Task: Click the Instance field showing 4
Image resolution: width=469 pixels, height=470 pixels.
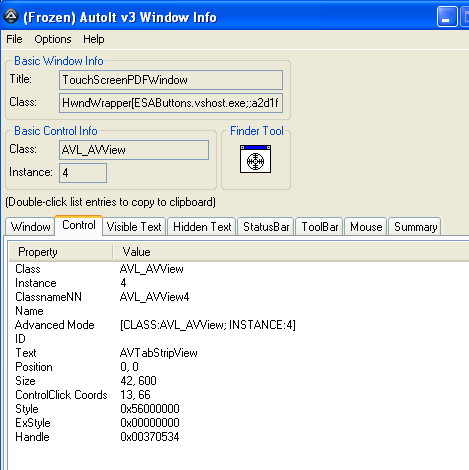Action: tap(83, 173)
